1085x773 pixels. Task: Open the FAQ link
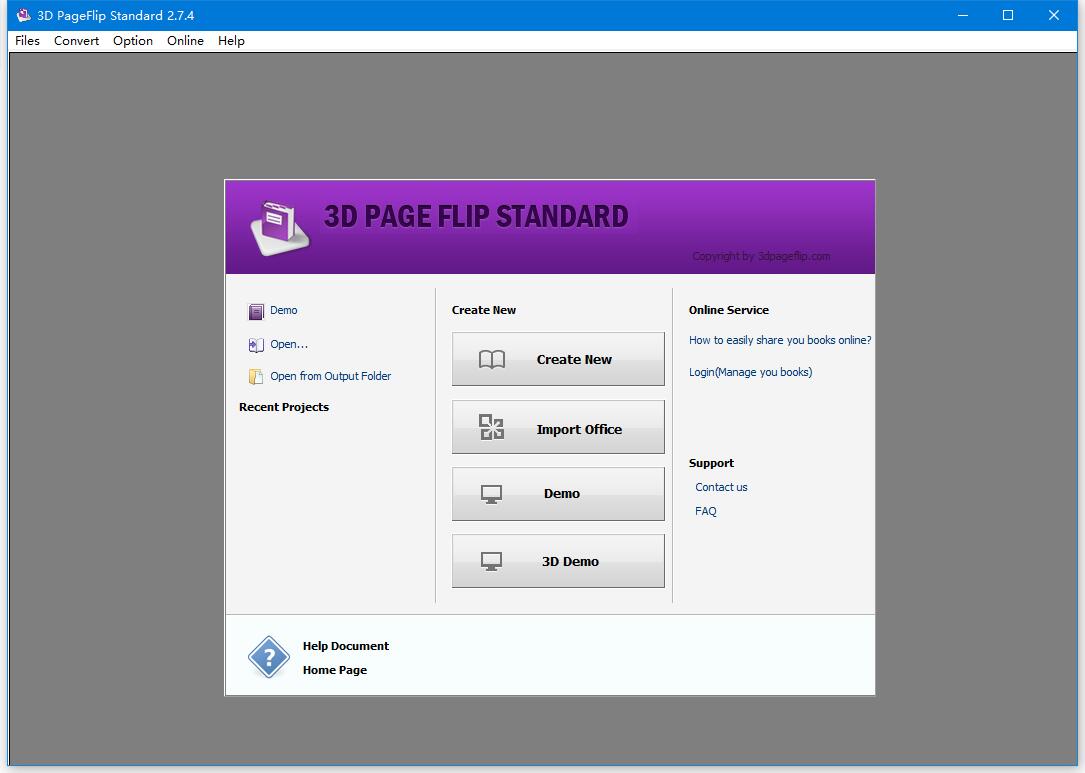706,511
